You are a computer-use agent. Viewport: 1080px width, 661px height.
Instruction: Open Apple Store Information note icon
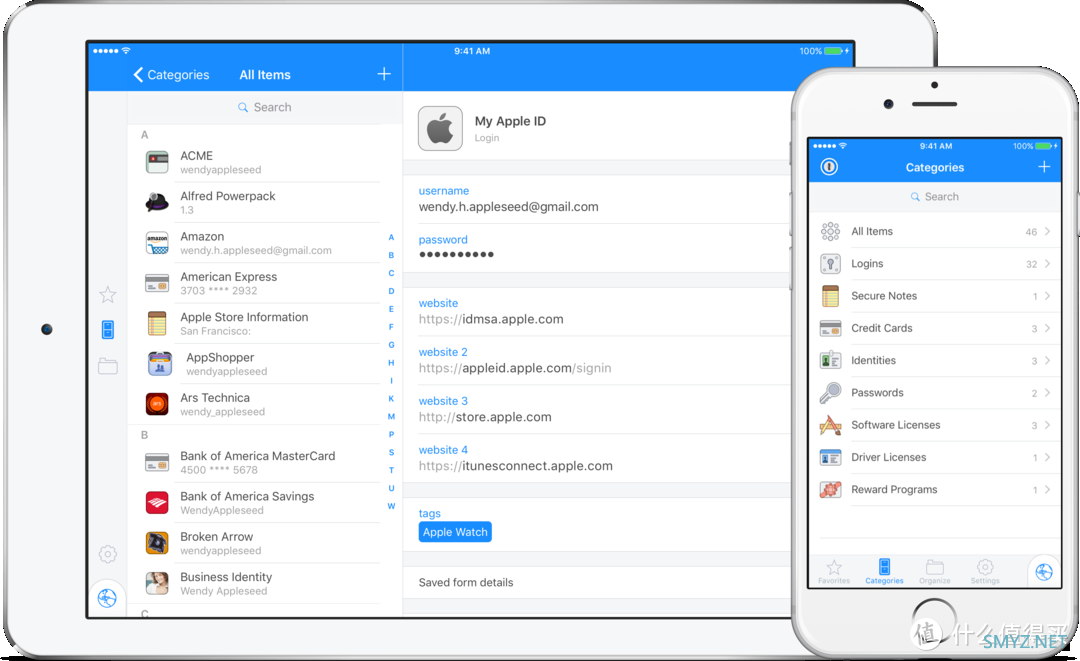(157, 323)
